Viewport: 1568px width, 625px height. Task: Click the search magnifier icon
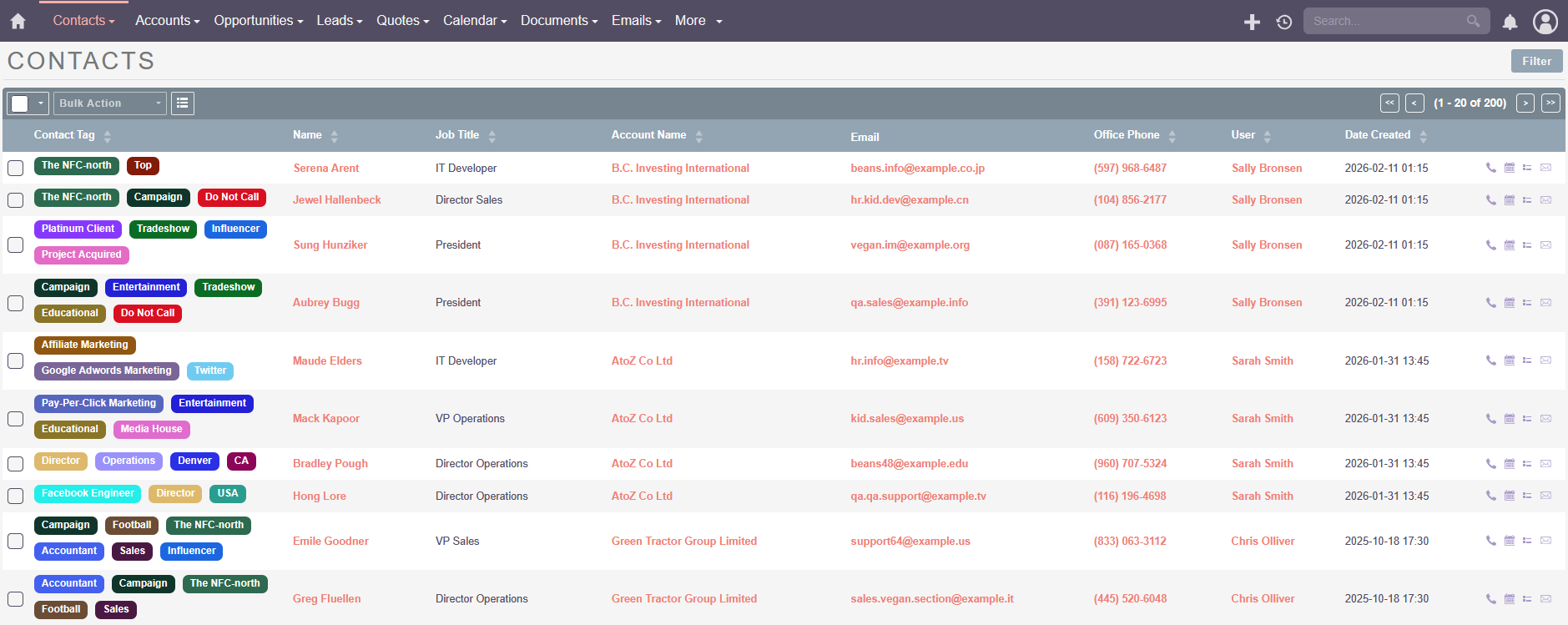[x=1473, y=21]
